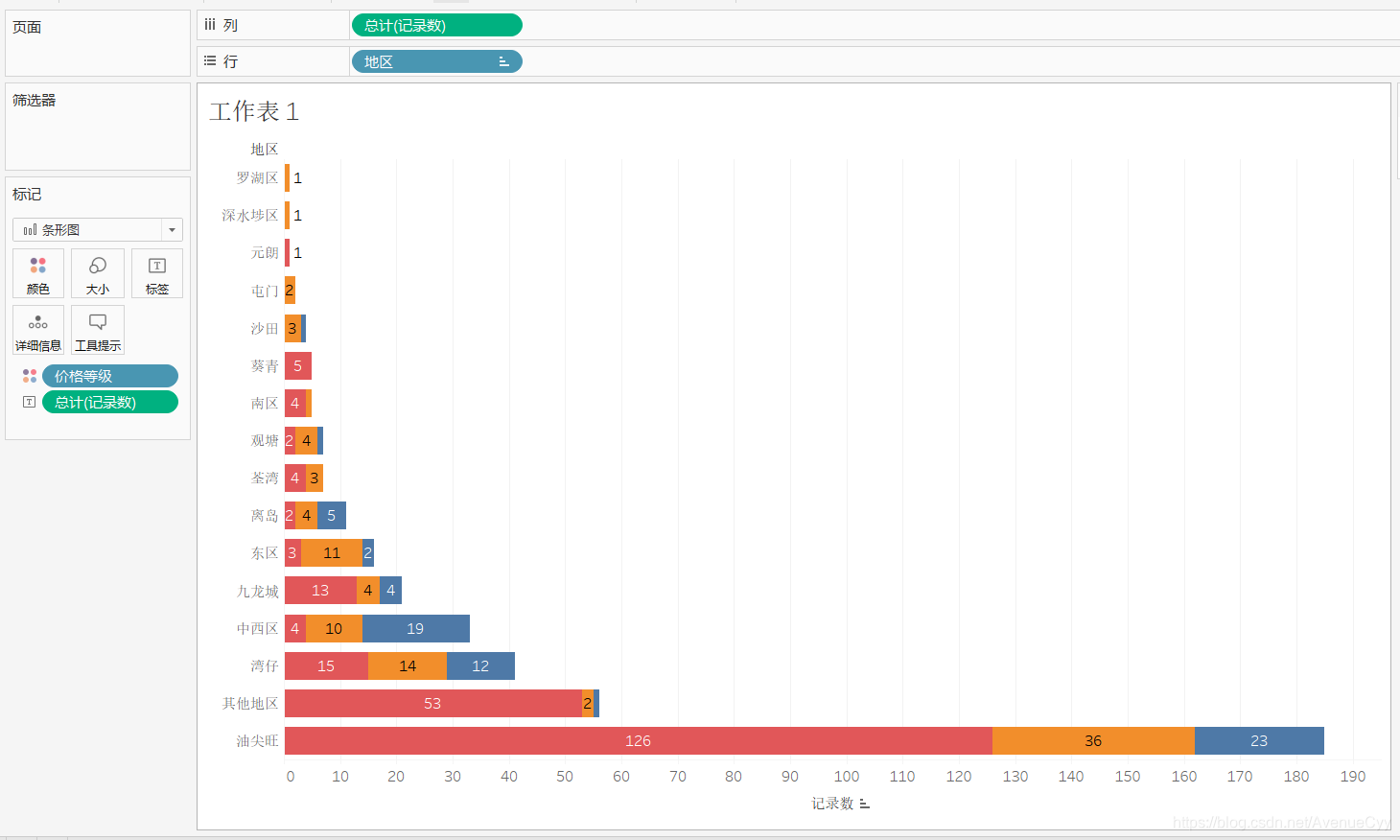This screenshot has width=1400, height=840.
Task: Click the 记录数 axis title
Action: click(832, 804)
